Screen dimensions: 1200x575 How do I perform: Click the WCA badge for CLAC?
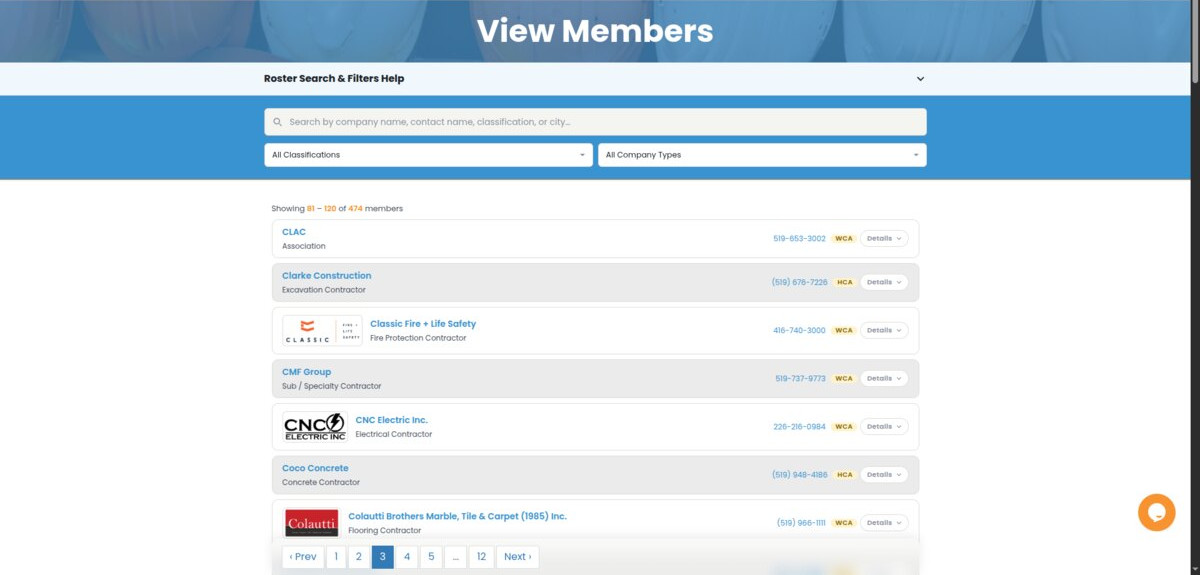(843, 239)
